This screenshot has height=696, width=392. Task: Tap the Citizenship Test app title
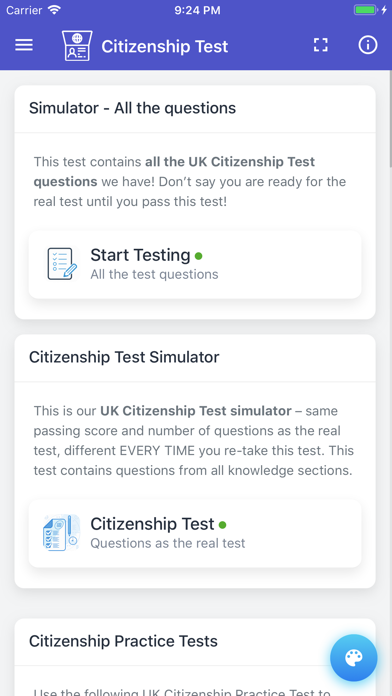(x=165, y=46)
